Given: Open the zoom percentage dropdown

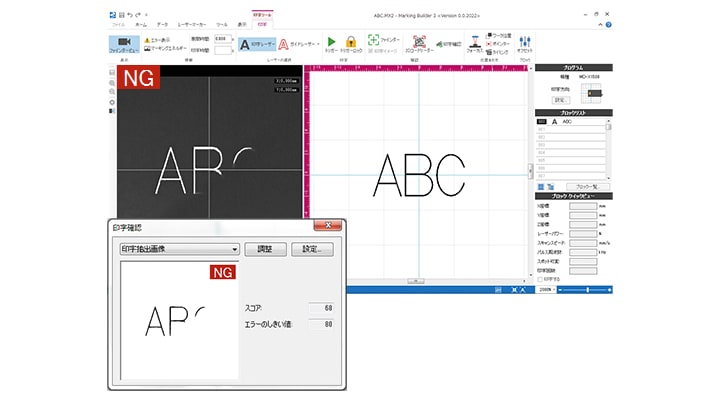Looking at the screenshot, I should tap(553, 289).
